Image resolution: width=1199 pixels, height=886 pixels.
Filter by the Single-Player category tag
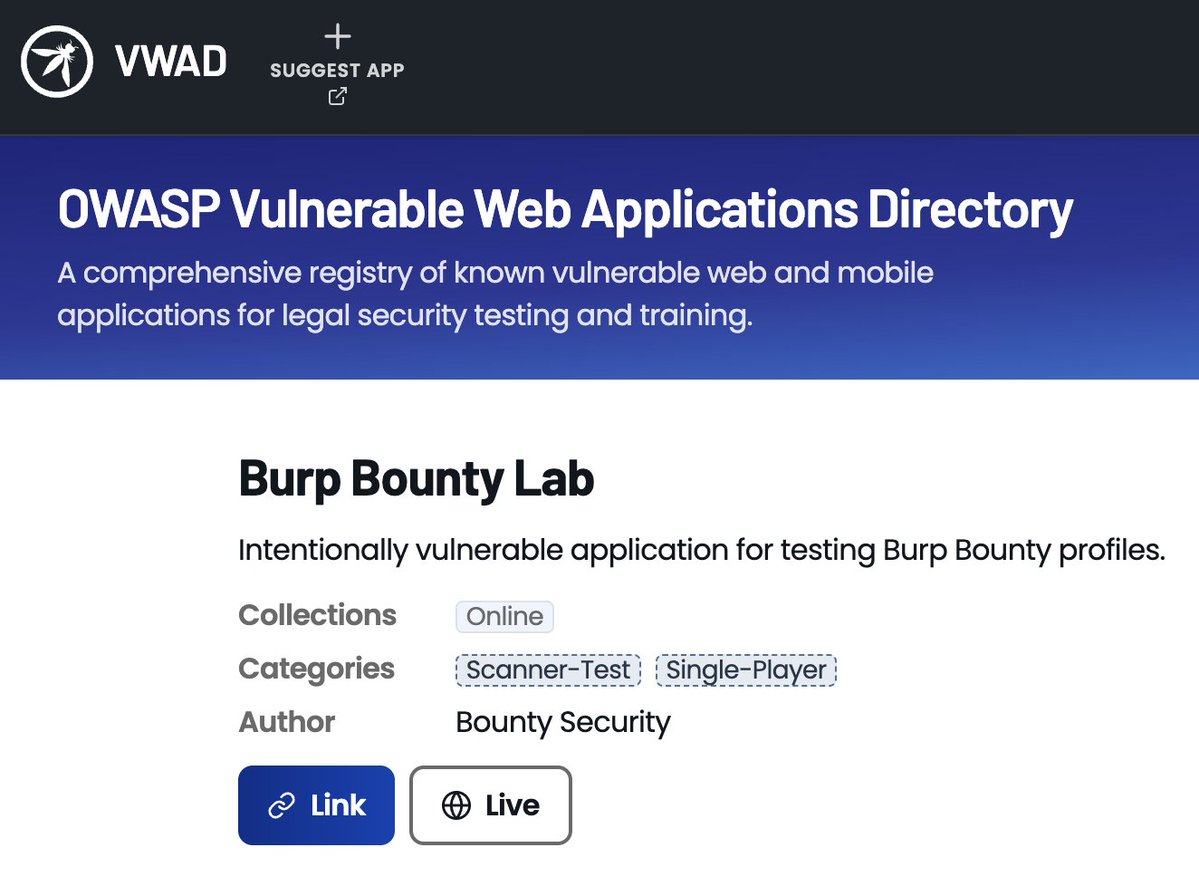coord(746,670)
